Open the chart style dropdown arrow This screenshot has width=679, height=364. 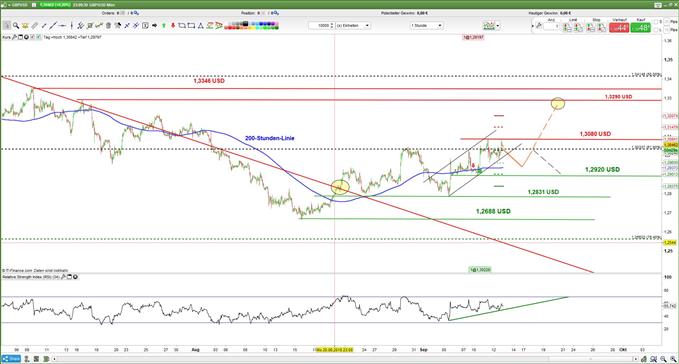(x=498, y=26)
